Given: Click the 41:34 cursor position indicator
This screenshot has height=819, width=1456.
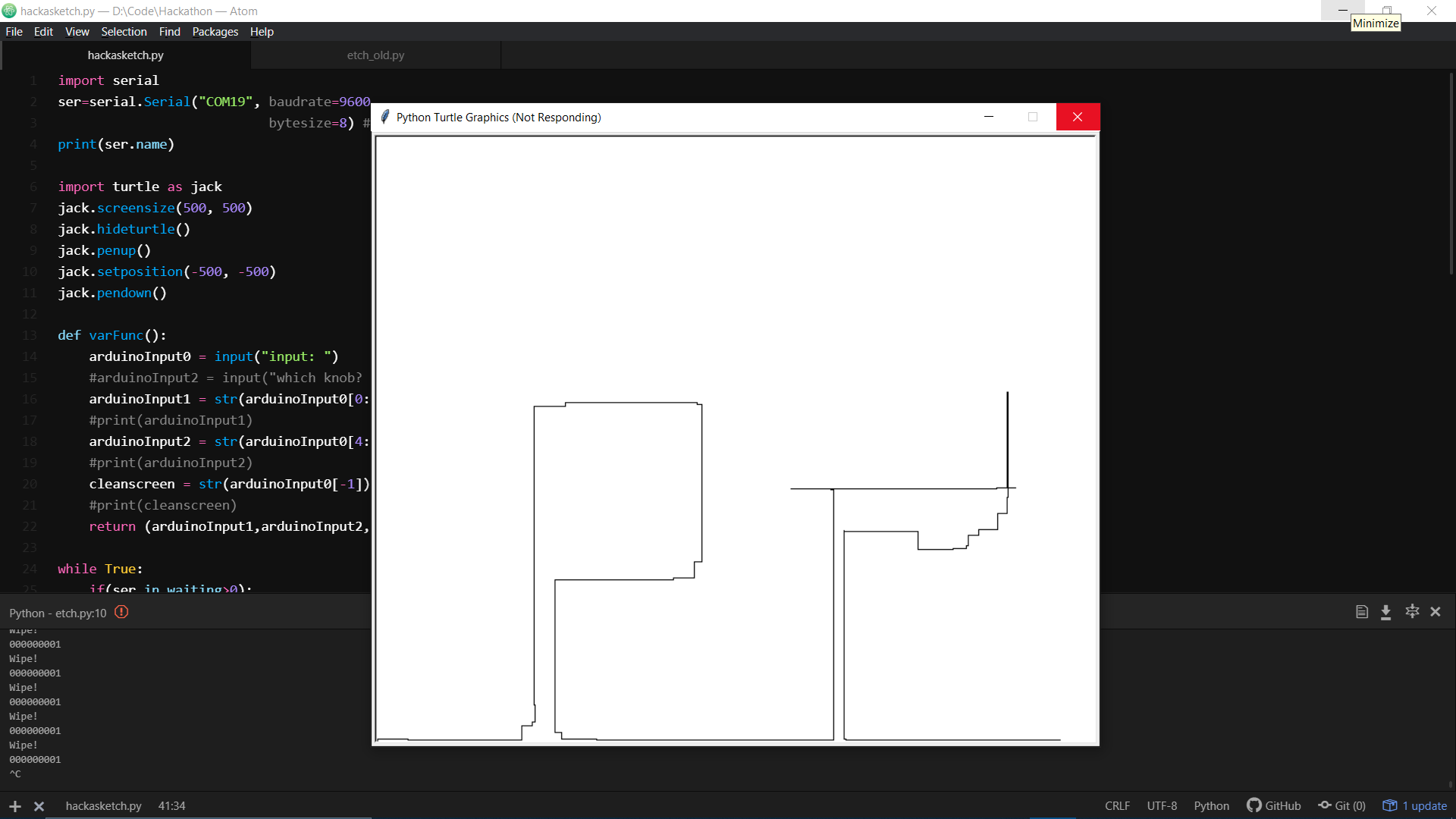Looking at the screenshot, I should [171, 805].
